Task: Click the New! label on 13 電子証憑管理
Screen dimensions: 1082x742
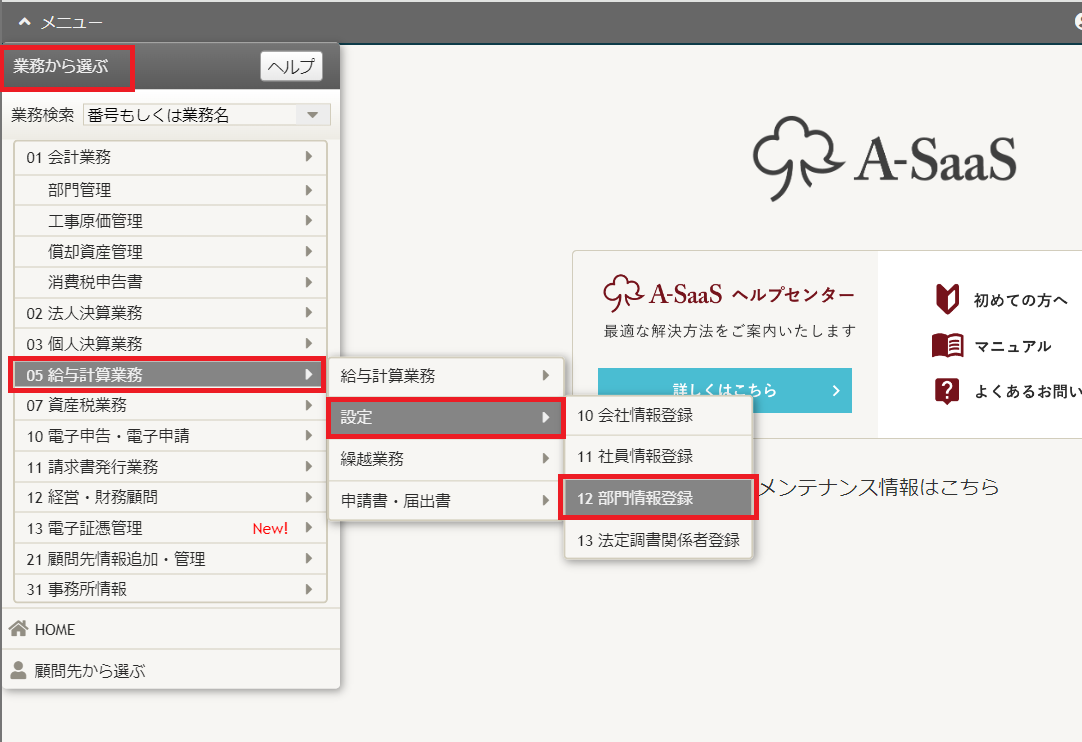Action: point(270,528)
